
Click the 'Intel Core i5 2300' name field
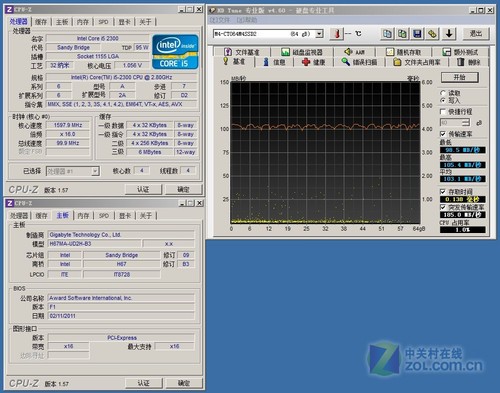pyautogui.click(x=98, y=38)
